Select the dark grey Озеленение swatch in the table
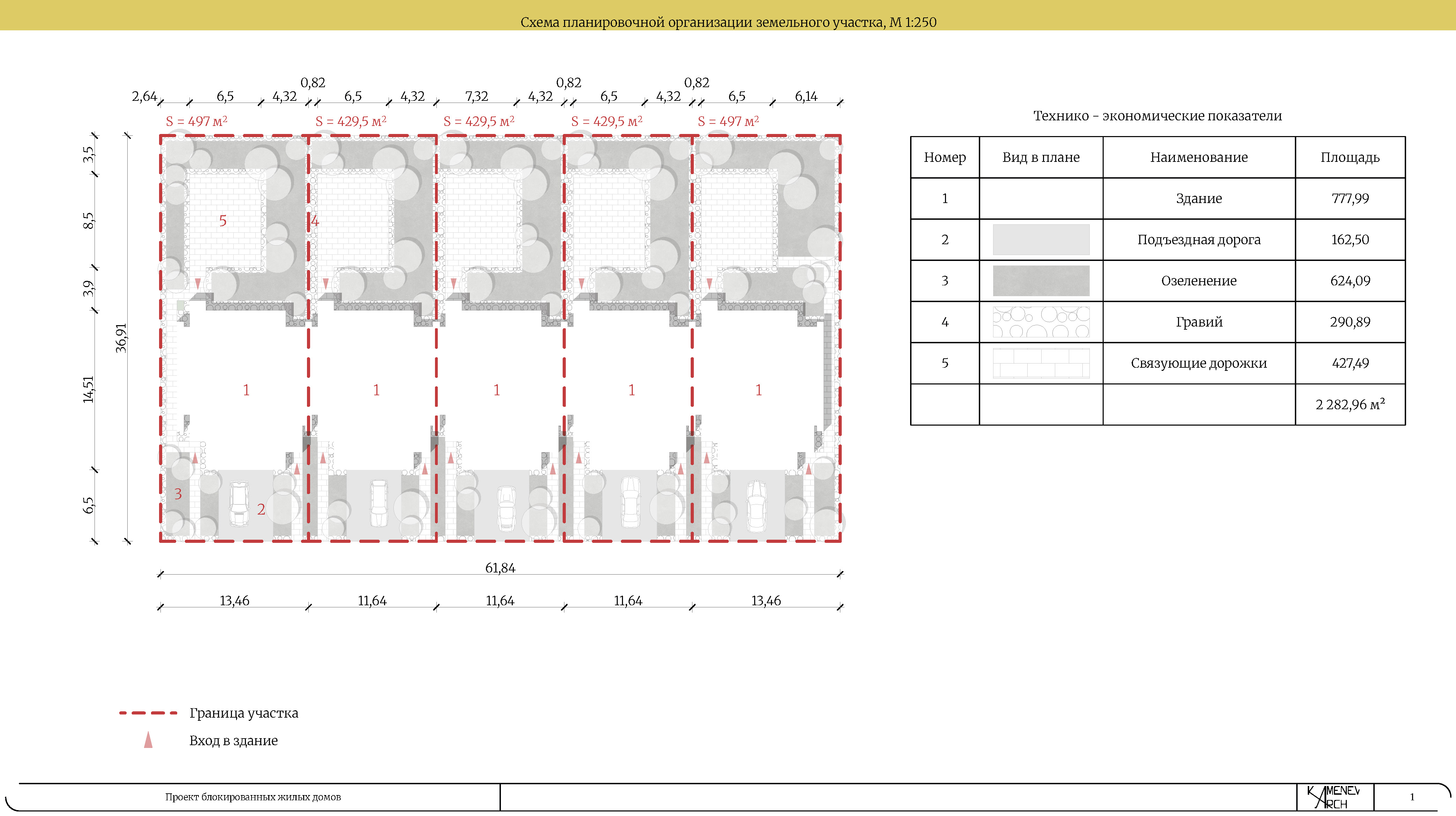The image size is (1456, 816). [x=1041, y=281]
